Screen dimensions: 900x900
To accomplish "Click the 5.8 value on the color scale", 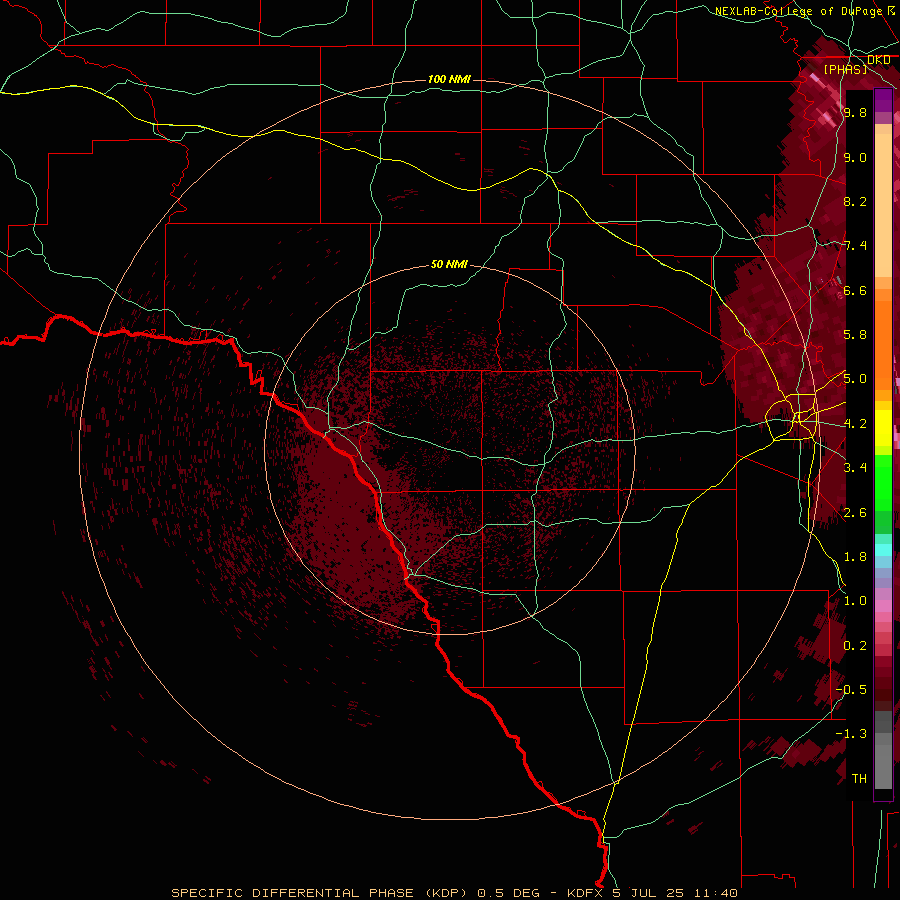I will point(855,335).
